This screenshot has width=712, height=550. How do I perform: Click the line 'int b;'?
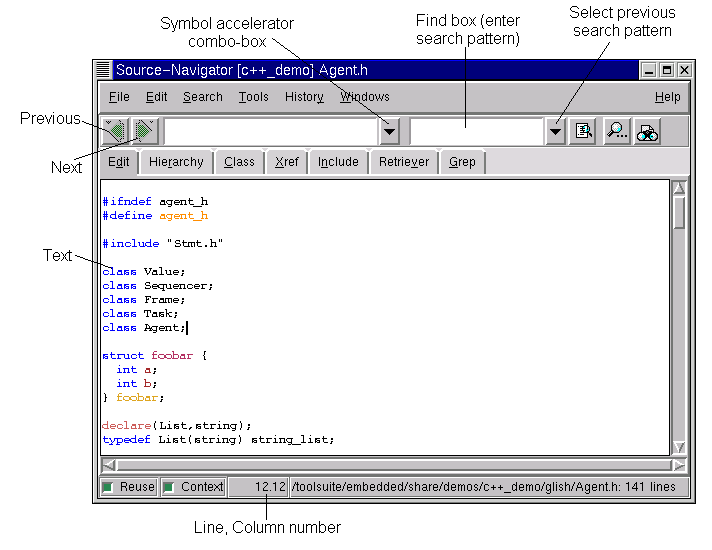point(136,384)
